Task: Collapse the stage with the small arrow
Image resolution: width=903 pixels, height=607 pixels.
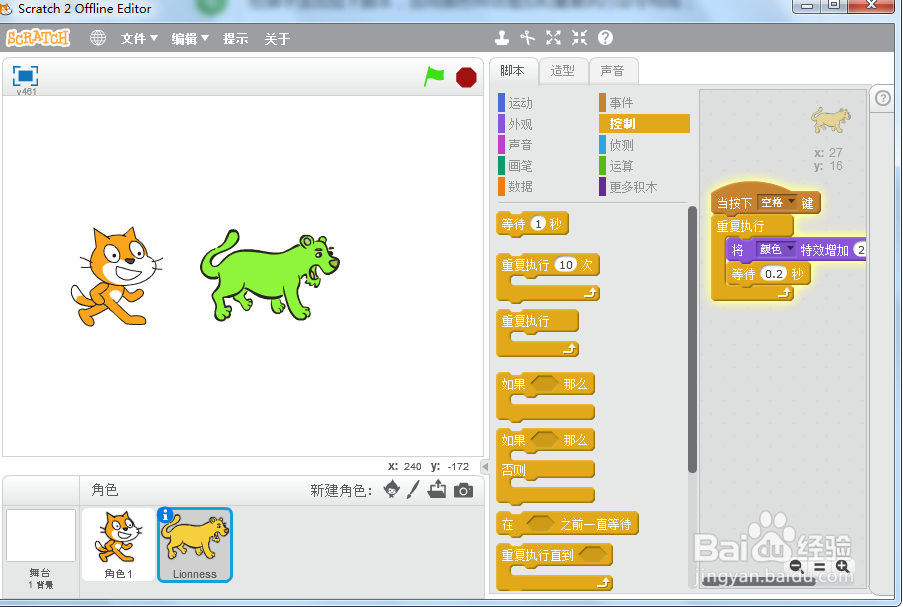Action: click(485, 466)
